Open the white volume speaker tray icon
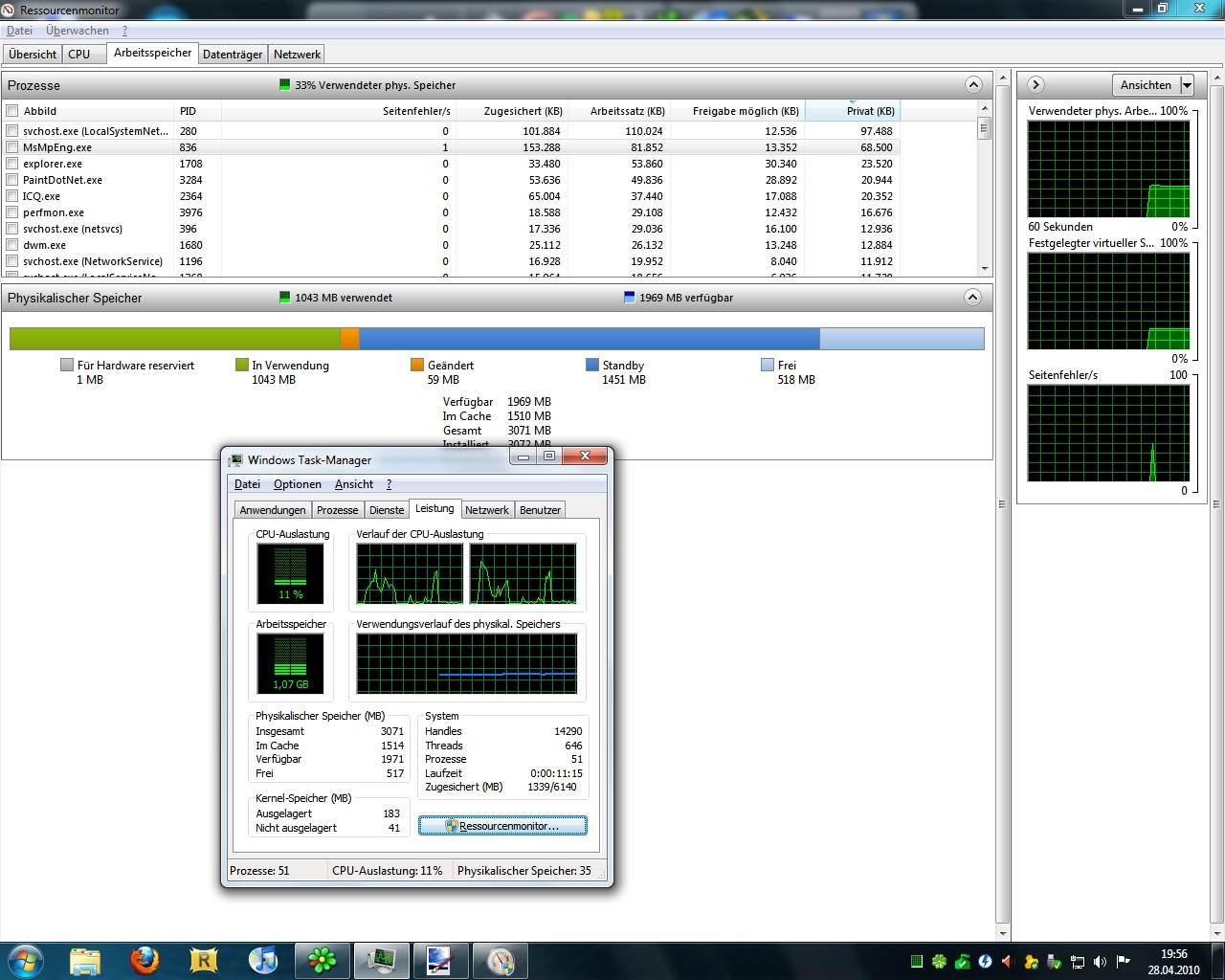Image resolution: width=1225 pixels, height=980 pixels. (1100, 962)
